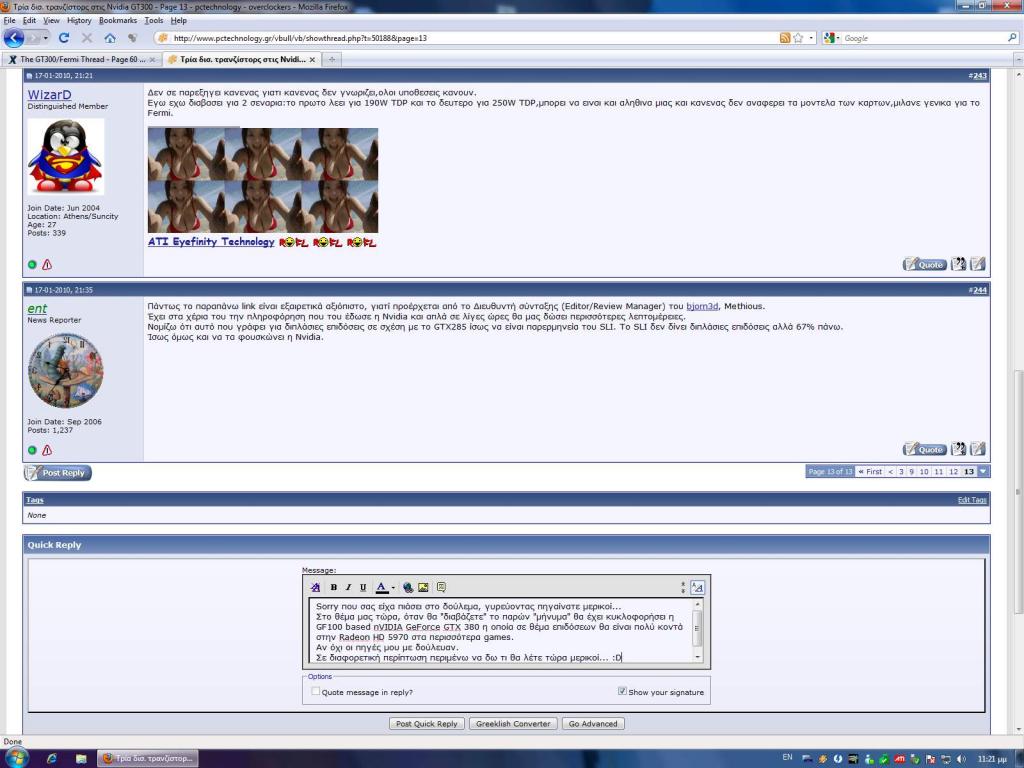Toggle underline formatting in Quick Reply
The height and width of the screenshot is (768, 1024).
click(x=363, y=587)
